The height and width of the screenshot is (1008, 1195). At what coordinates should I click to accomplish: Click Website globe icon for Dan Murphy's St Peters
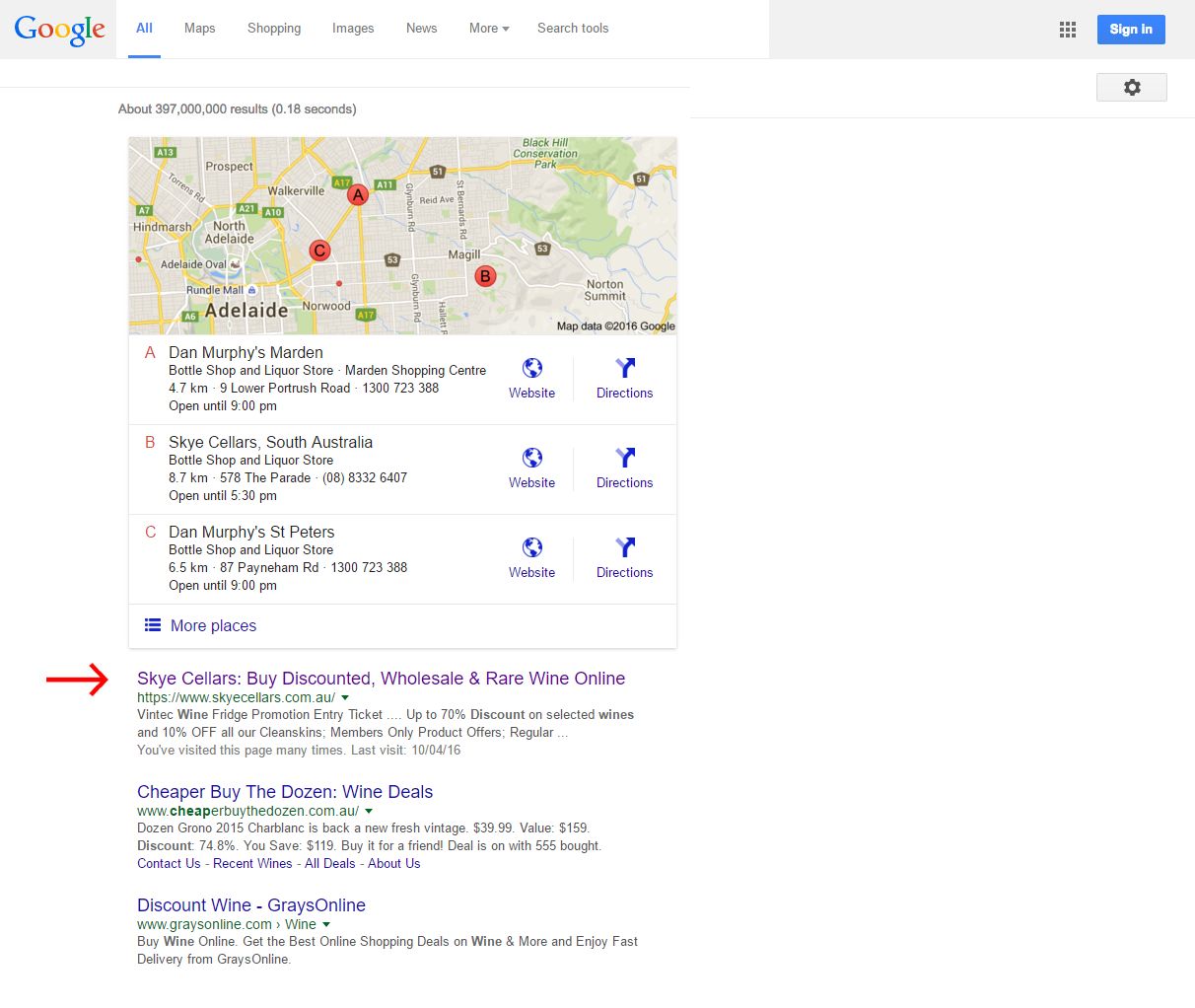point(532,548)
